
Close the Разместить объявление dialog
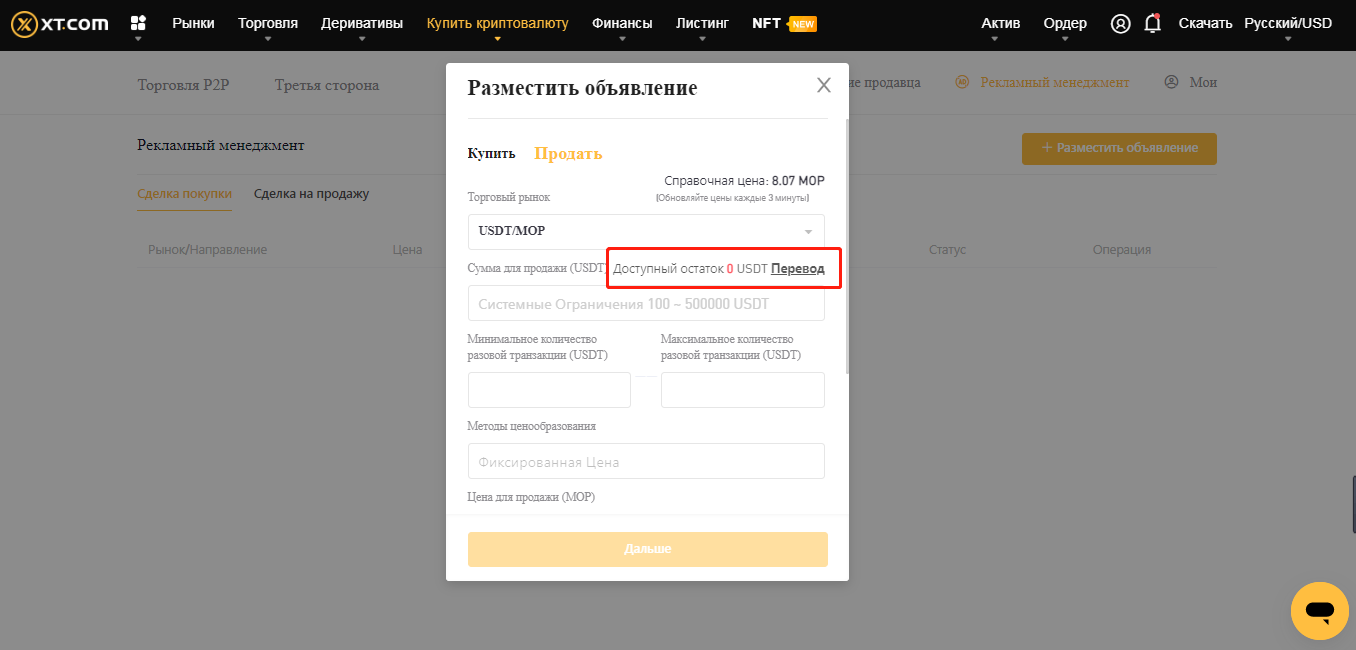824,85
